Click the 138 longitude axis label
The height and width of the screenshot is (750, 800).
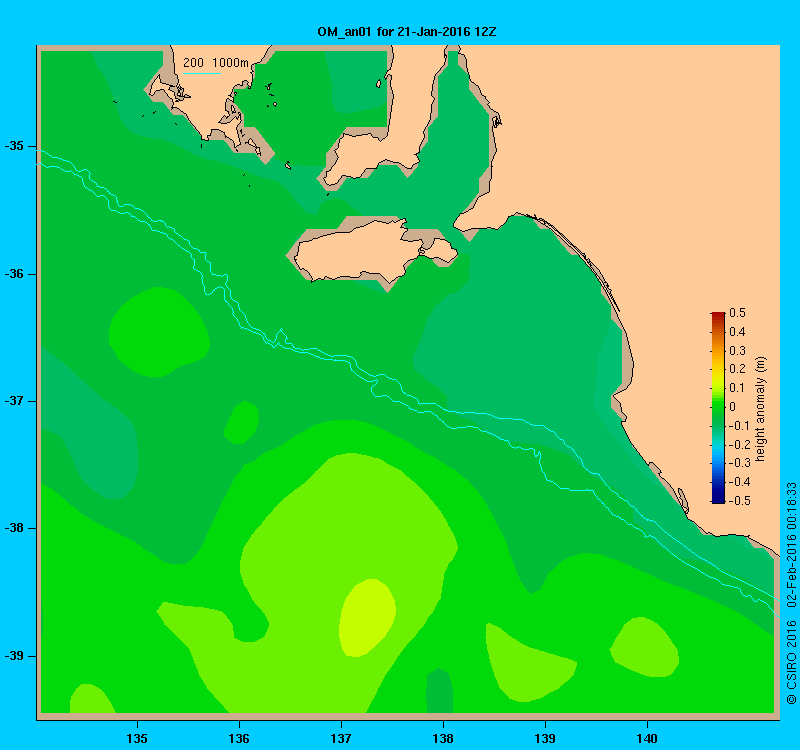click(x=443, y=738)
